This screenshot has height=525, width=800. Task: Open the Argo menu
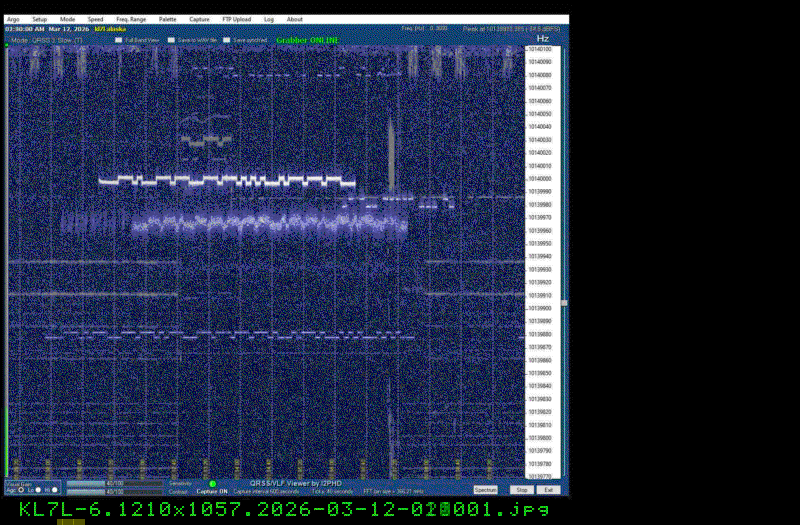pos(13,19)
